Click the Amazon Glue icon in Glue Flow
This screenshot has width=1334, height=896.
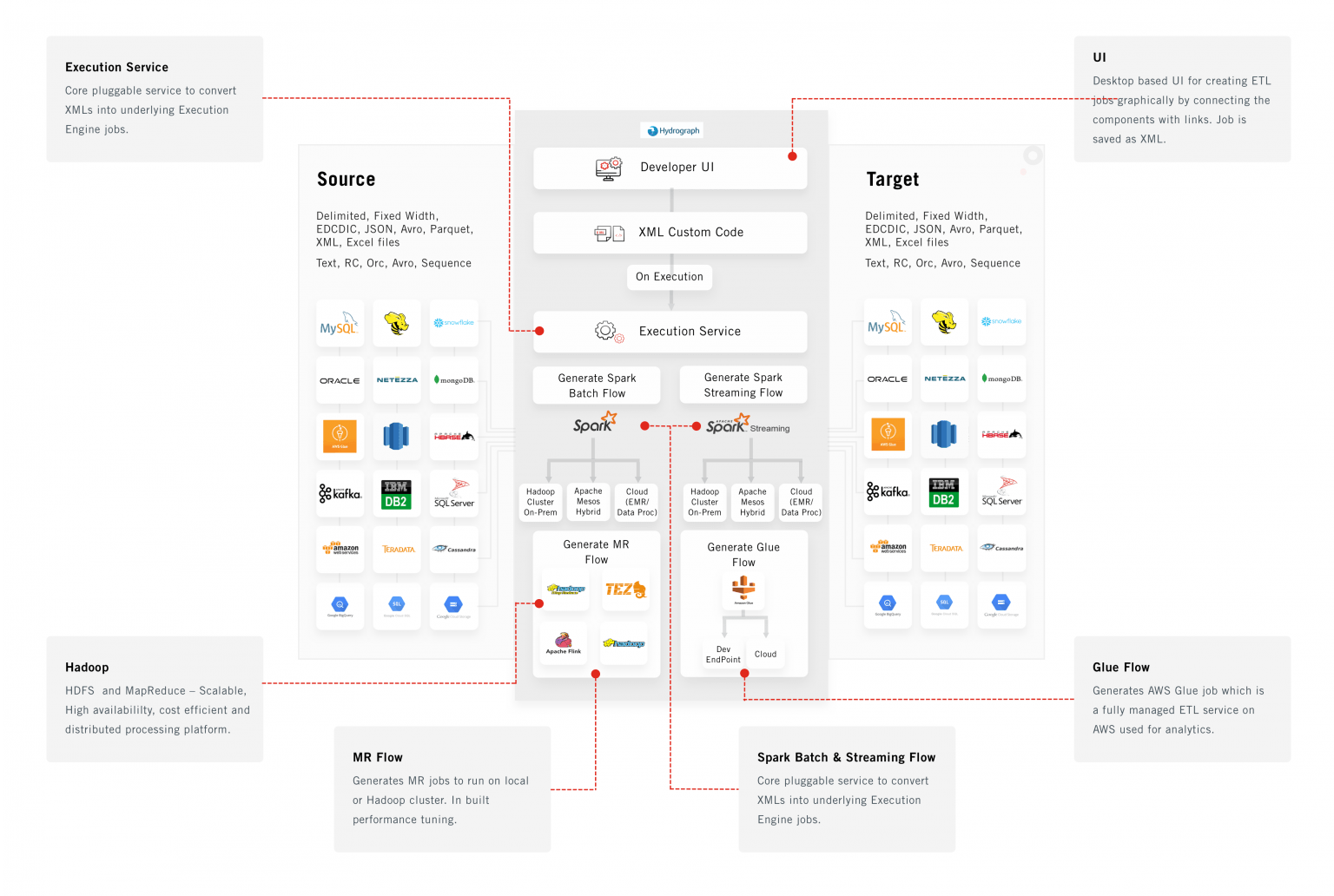click(x=743, y=590)
